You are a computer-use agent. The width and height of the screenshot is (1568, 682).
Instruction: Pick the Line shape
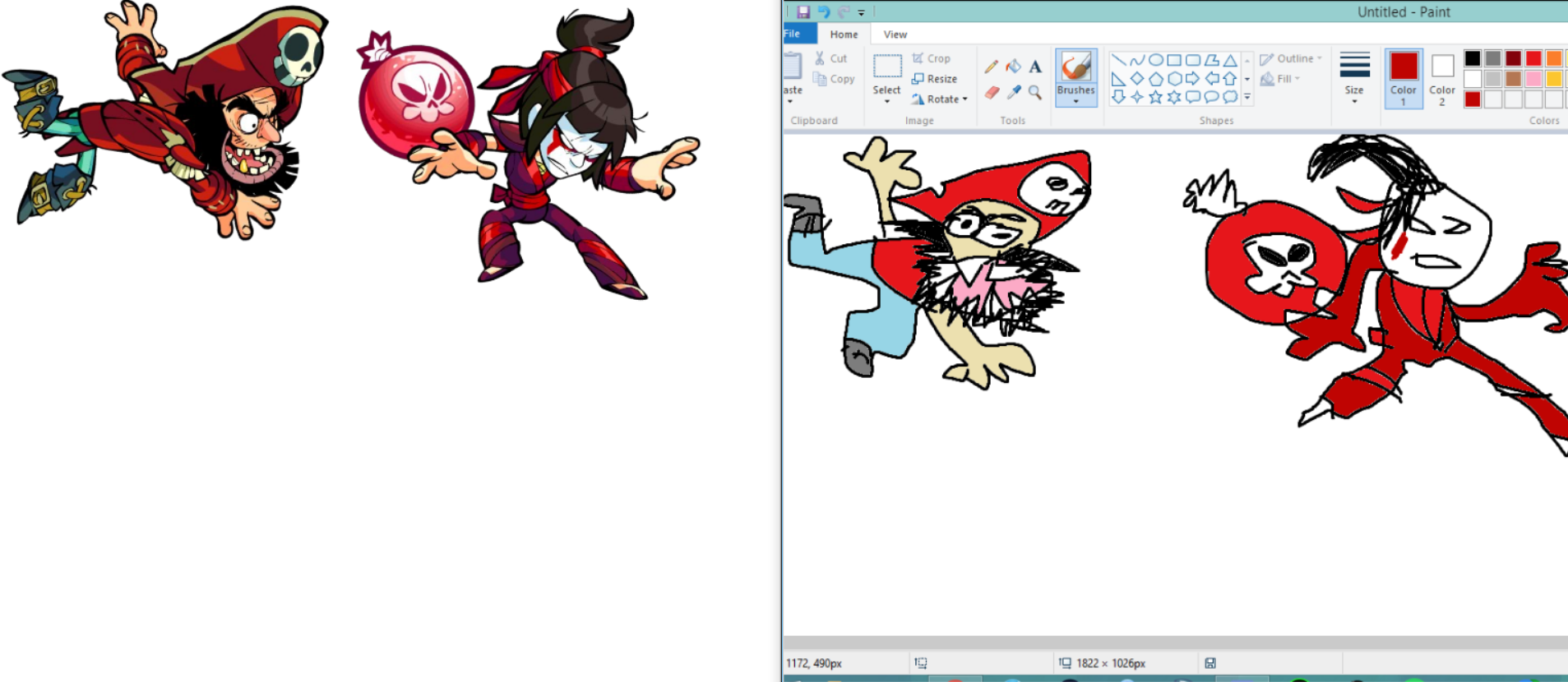click(x=1118, y=60)
